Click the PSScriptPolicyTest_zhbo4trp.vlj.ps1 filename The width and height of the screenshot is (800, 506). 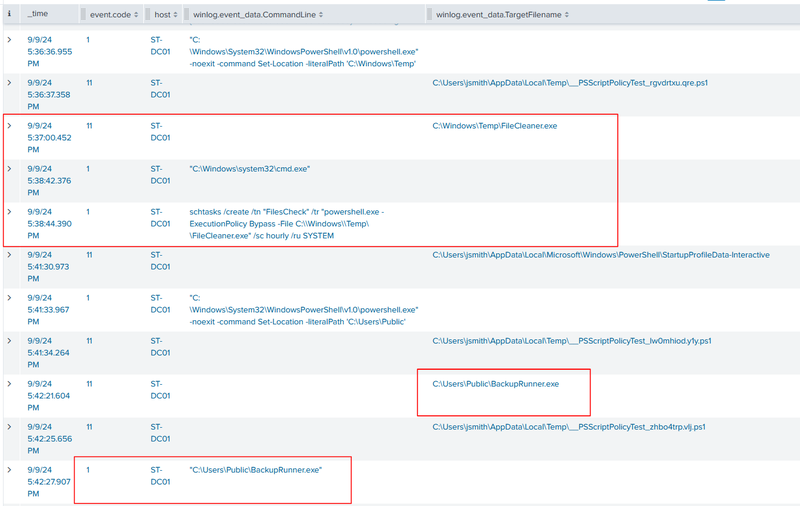569,427
